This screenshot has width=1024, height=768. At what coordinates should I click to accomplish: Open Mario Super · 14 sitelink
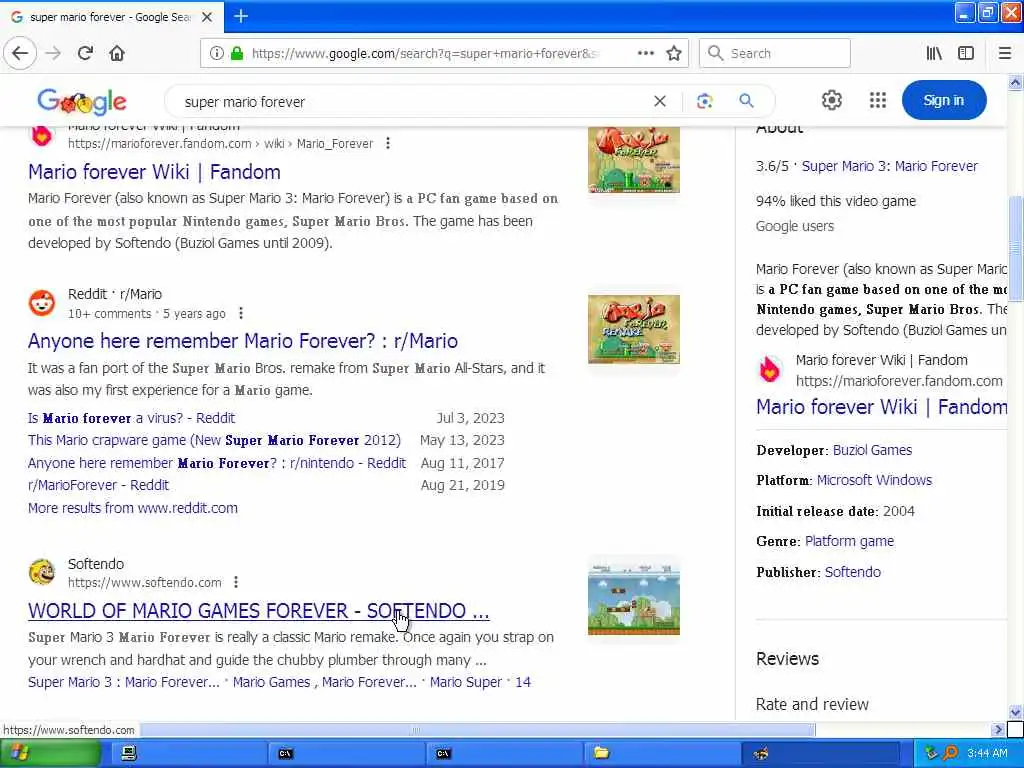click(x=480, y=682)
